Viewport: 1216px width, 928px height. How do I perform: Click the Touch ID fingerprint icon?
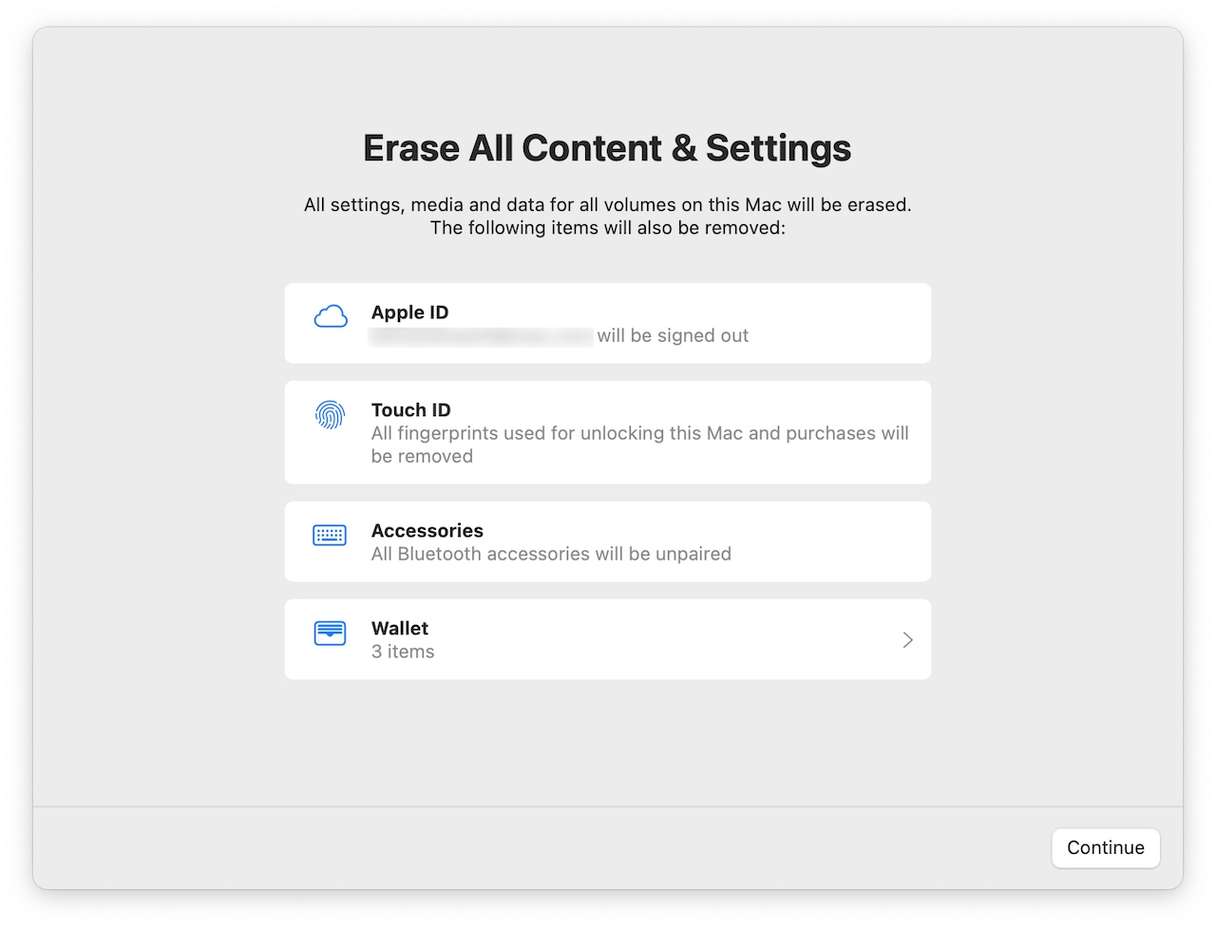click(330, 415)
